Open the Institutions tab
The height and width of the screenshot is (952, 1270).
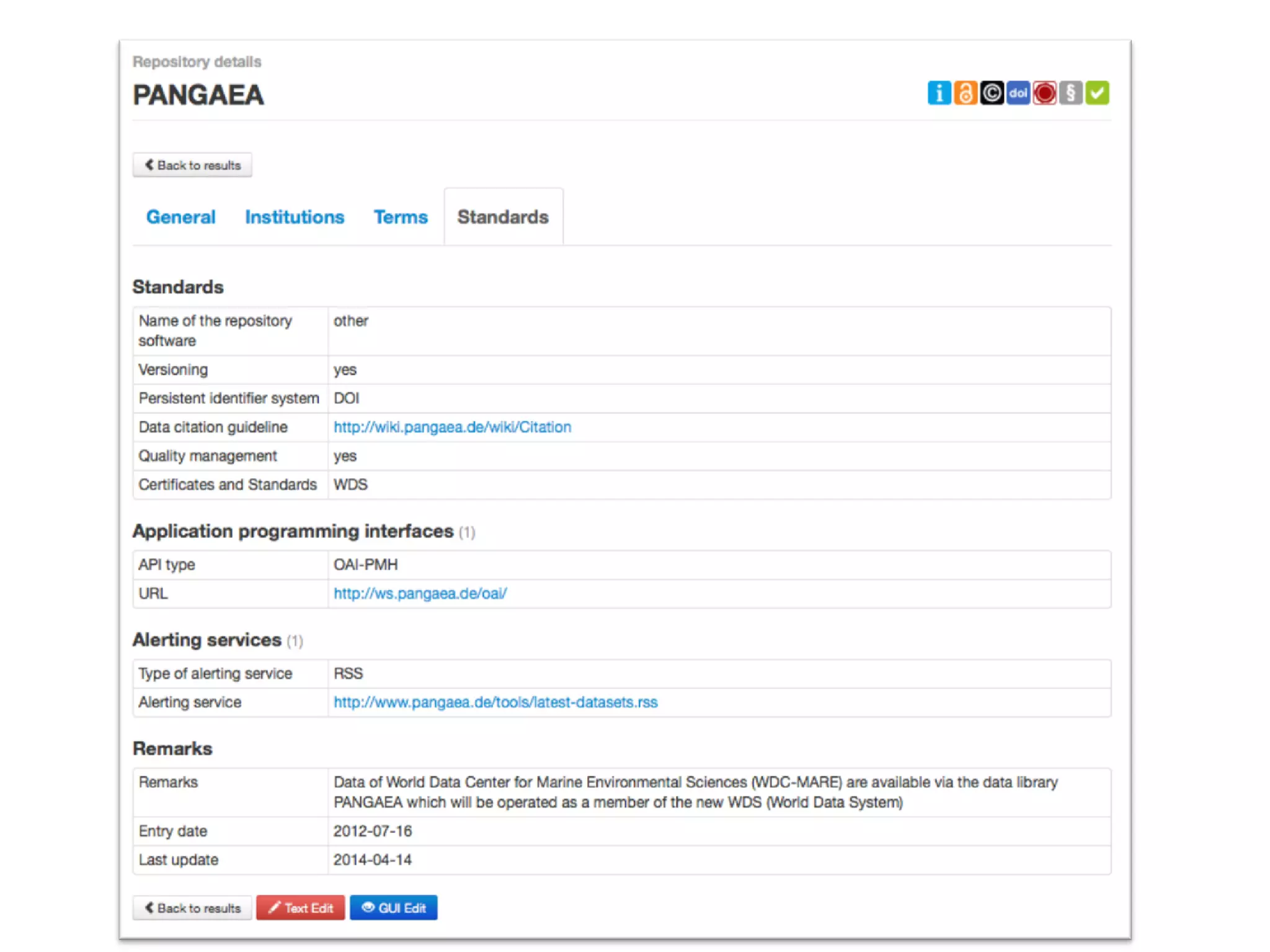[295, 217]
